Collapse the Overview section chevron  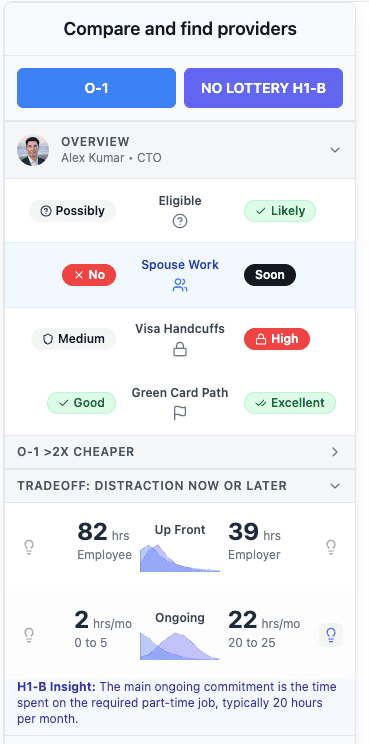point(335,150)
